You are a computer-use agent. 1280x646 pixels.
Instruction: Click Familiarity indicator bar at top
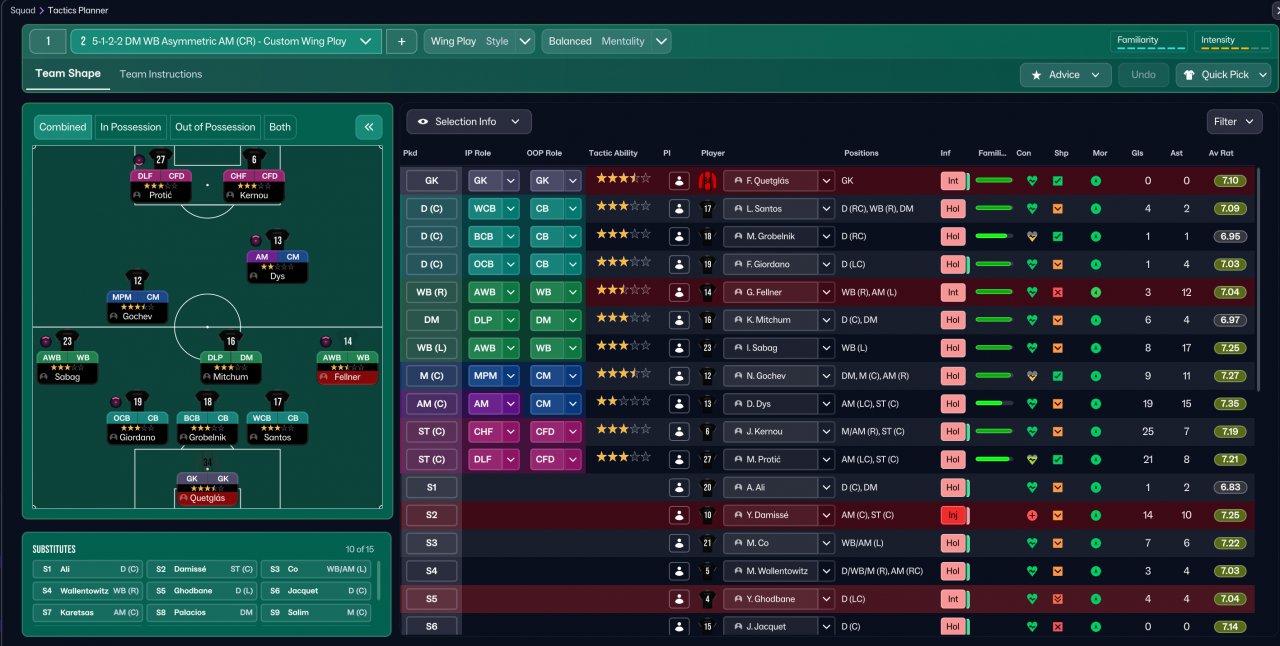(1149, 42)
